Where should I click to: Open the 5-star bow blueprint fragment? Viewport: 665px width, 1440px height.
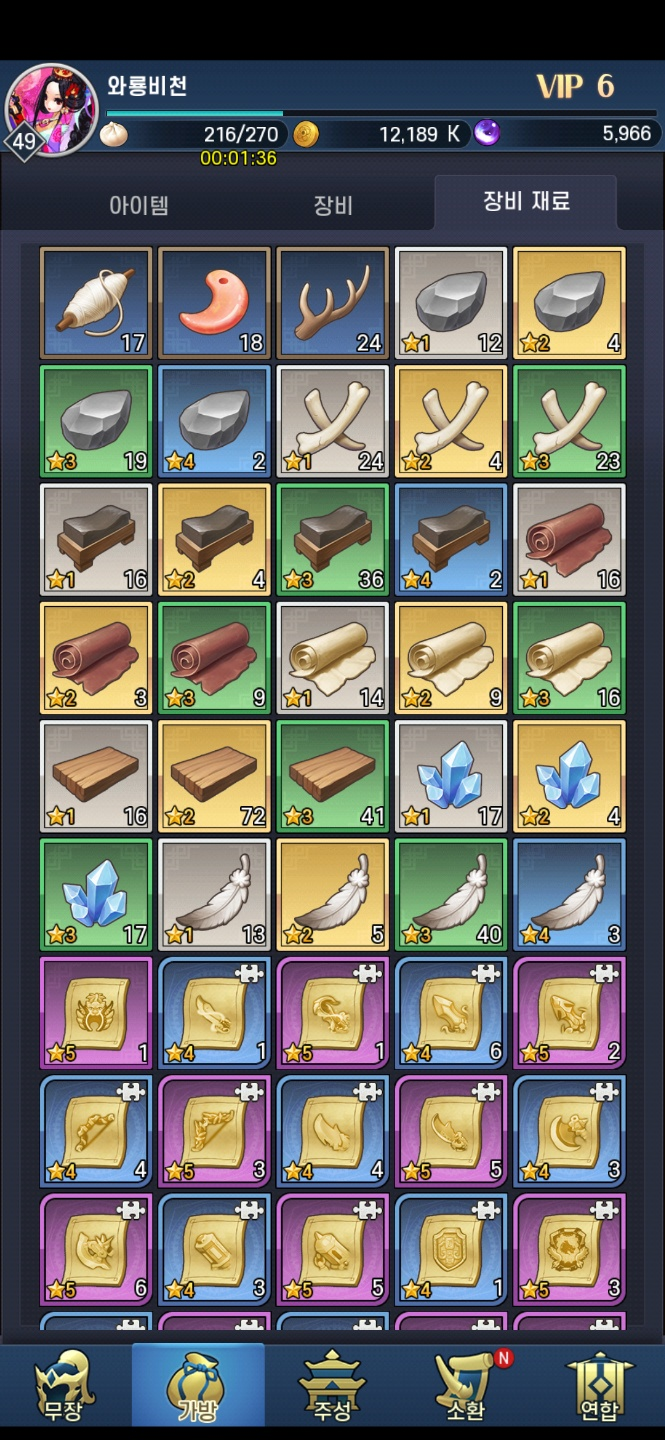click(x=214, y=1131)
